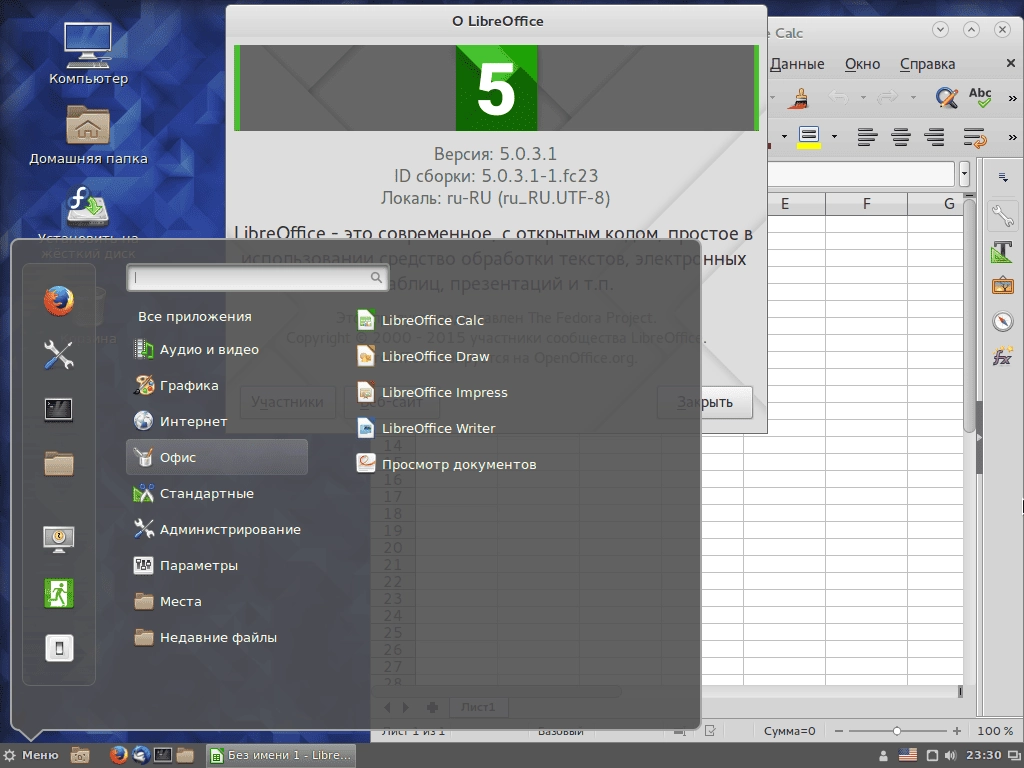Open sidebar Properties wrench panel
The image size is (1024, 768).
point(1002,215)
